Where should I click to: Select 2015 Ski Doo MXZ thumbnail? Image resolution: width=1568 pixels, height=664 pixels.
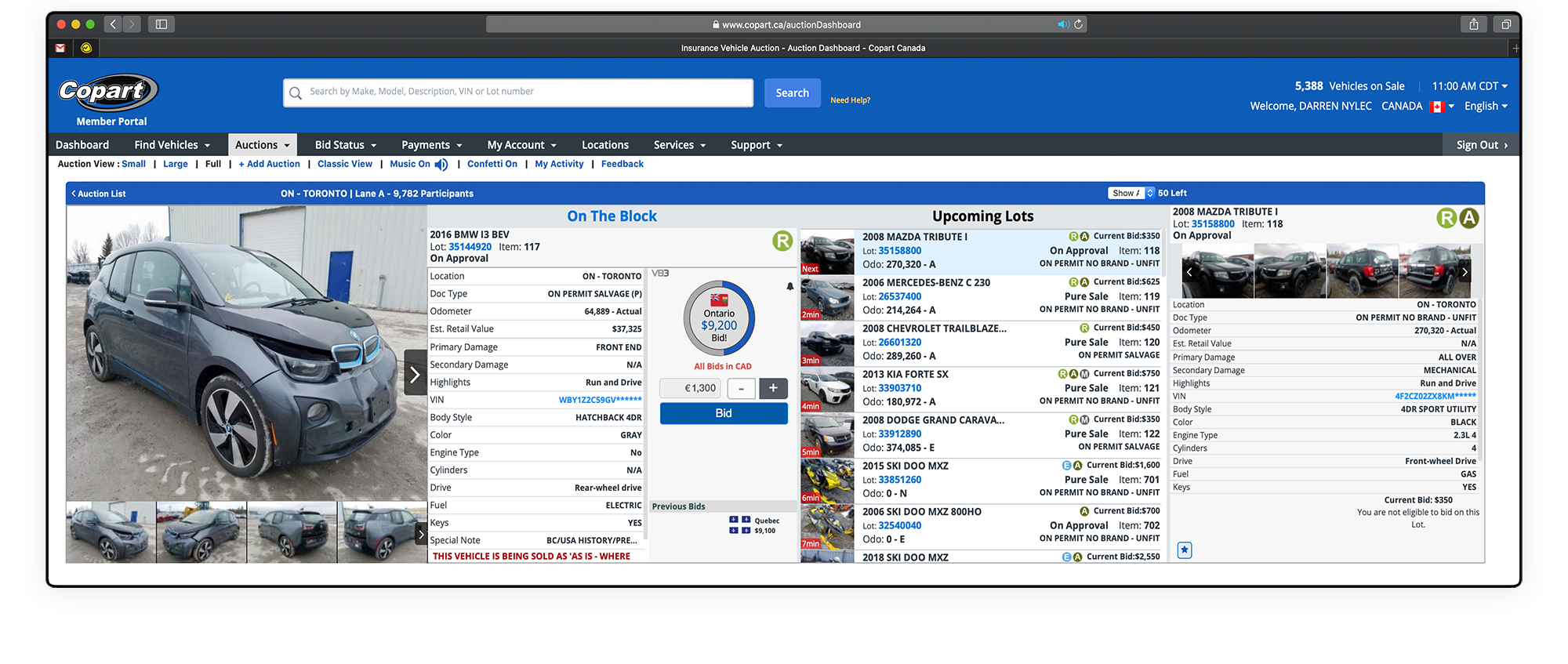point(827,481)
